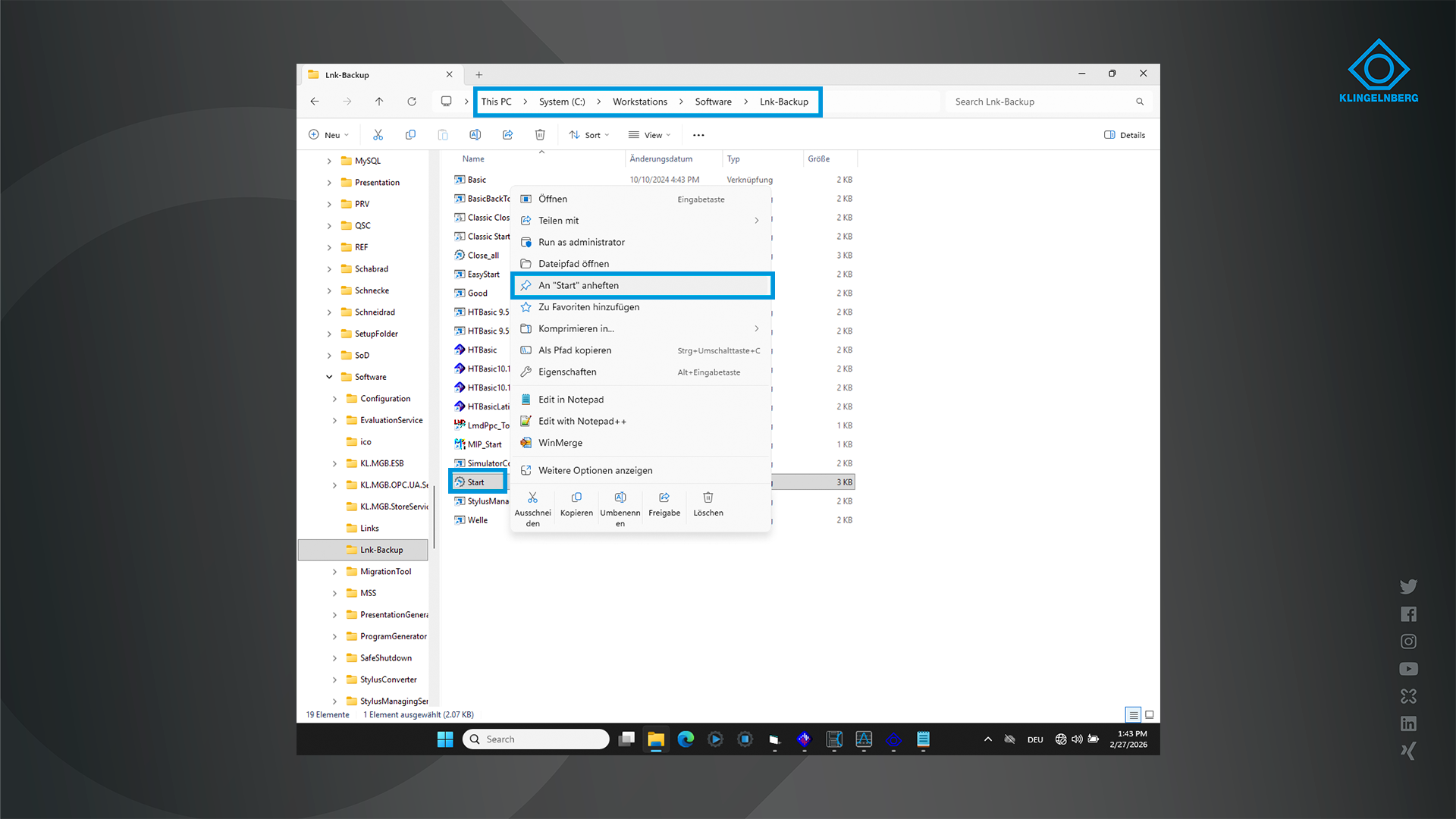Open the three-dots See more menu
Image resolution: width=1456 pixels, height=819 pixels.
click(x=698, y=135)
